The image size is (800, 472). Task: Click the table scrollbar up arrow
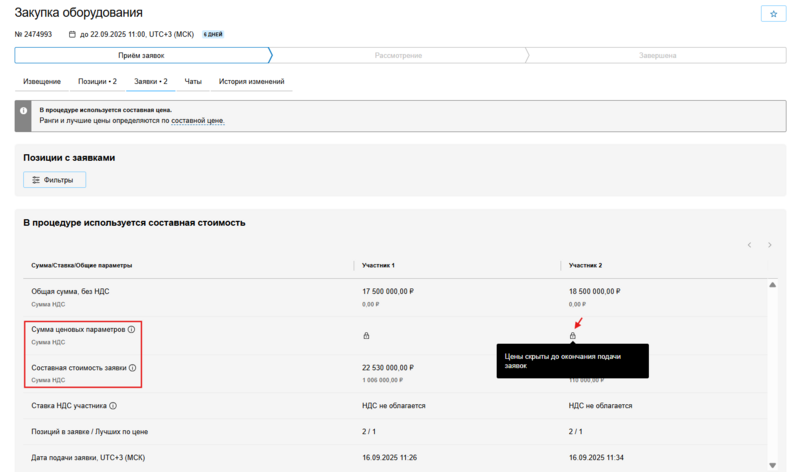[772, 286]
